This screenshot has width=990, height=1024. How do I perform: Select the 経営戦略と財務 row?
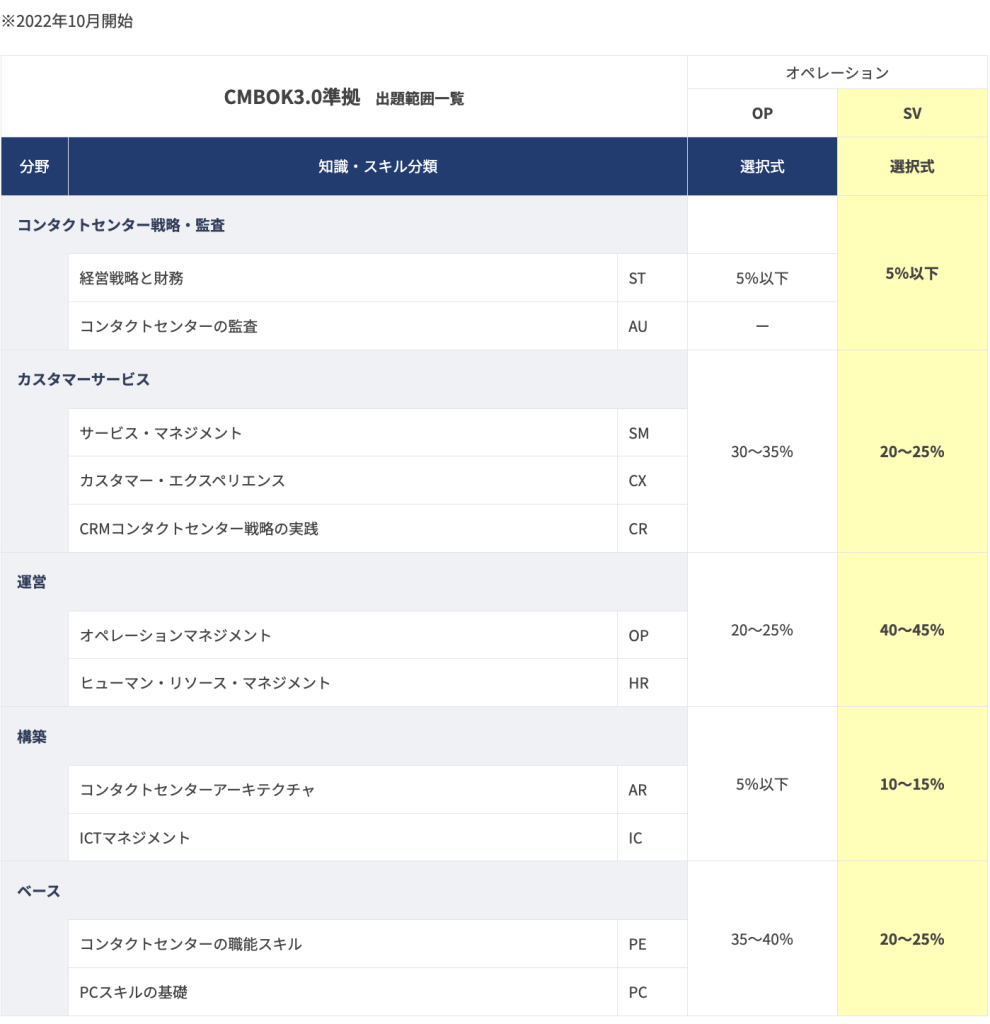[x=132, y=278]
